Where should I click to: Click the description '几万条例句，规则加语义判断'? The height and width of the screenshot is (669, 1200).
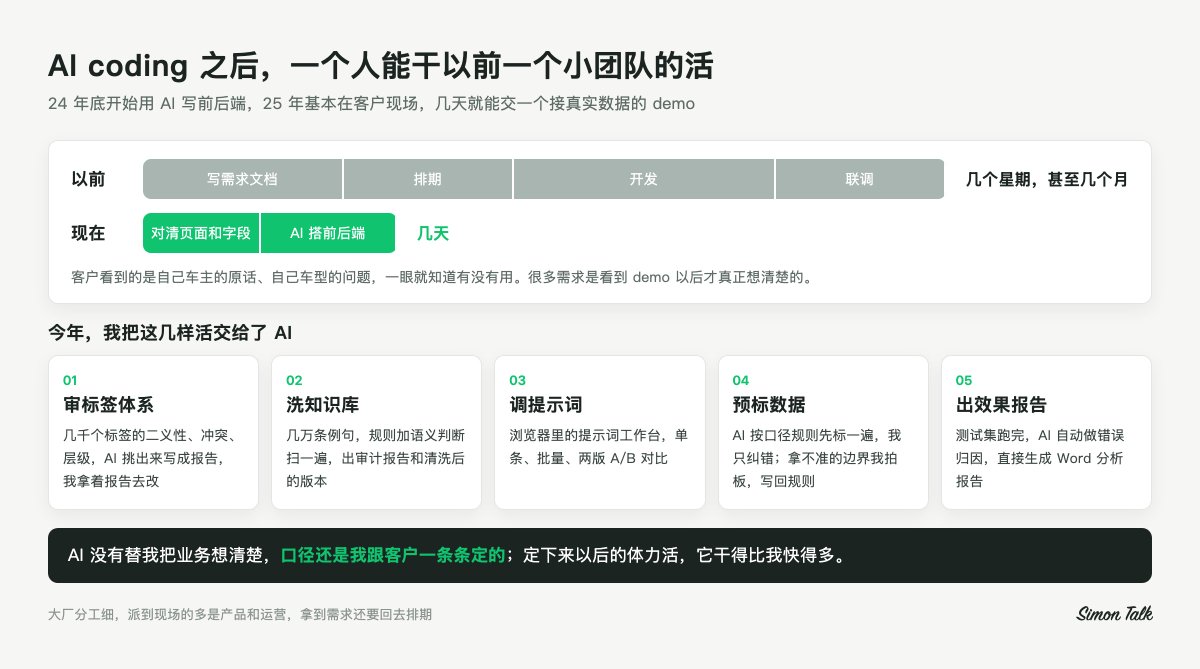coord(375,458)
